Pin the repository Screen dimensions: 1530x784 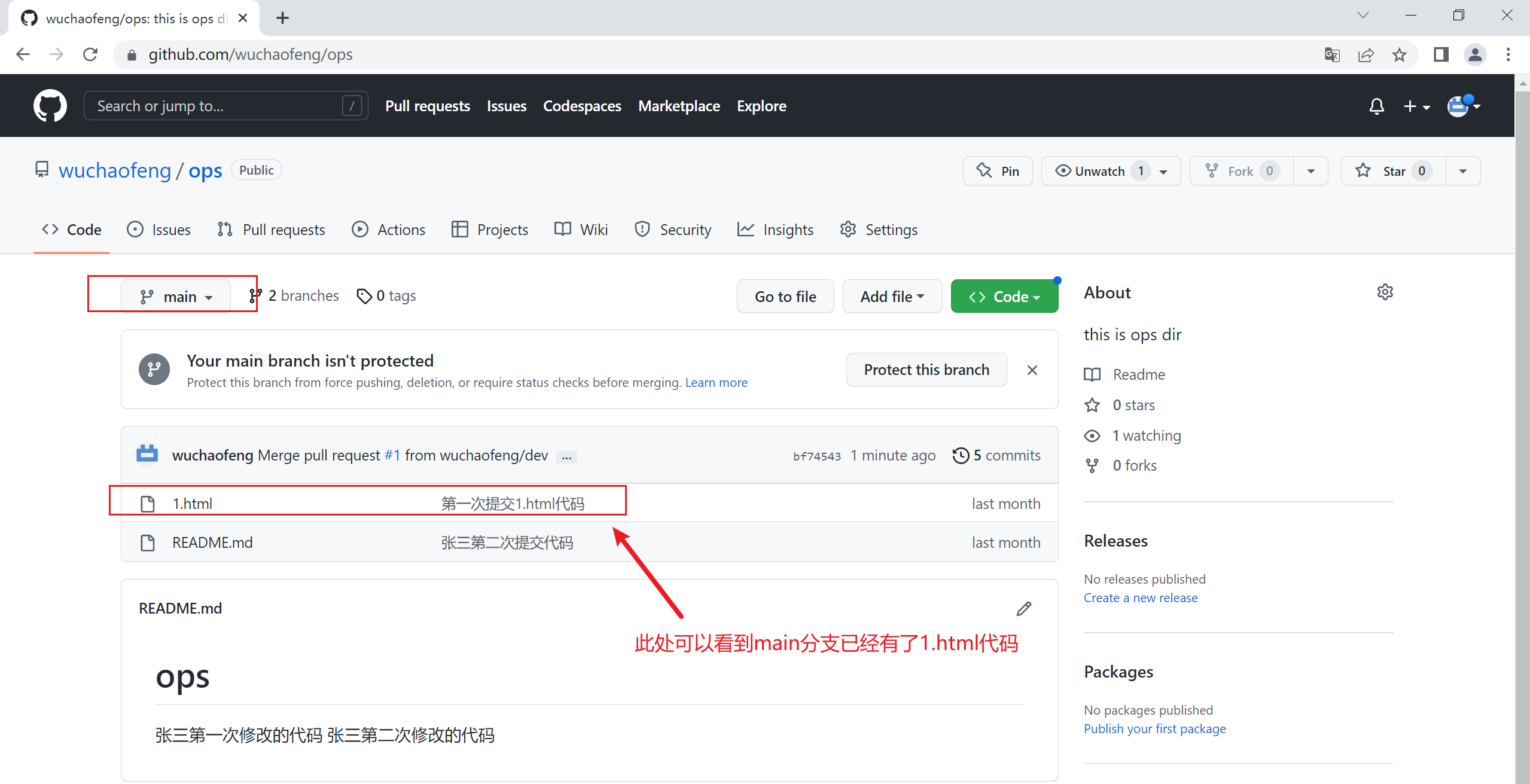point(998,171)
